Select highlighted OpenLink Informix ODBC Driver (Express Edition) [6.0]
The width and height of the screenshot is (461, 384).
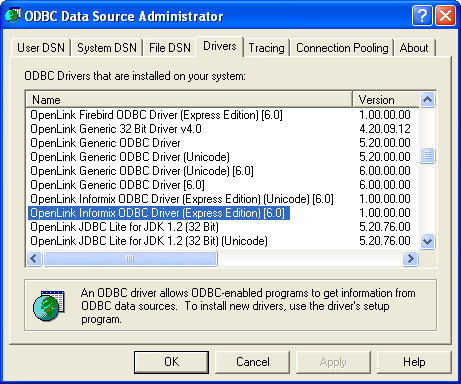pyautogui.click(x=159, y=213)
